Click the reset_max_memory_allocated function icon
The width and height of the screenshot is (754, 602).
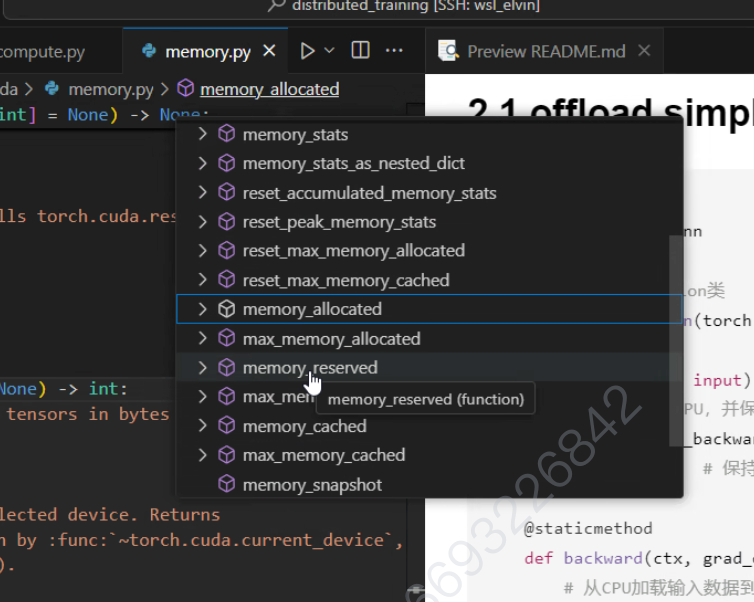[227, 250]
